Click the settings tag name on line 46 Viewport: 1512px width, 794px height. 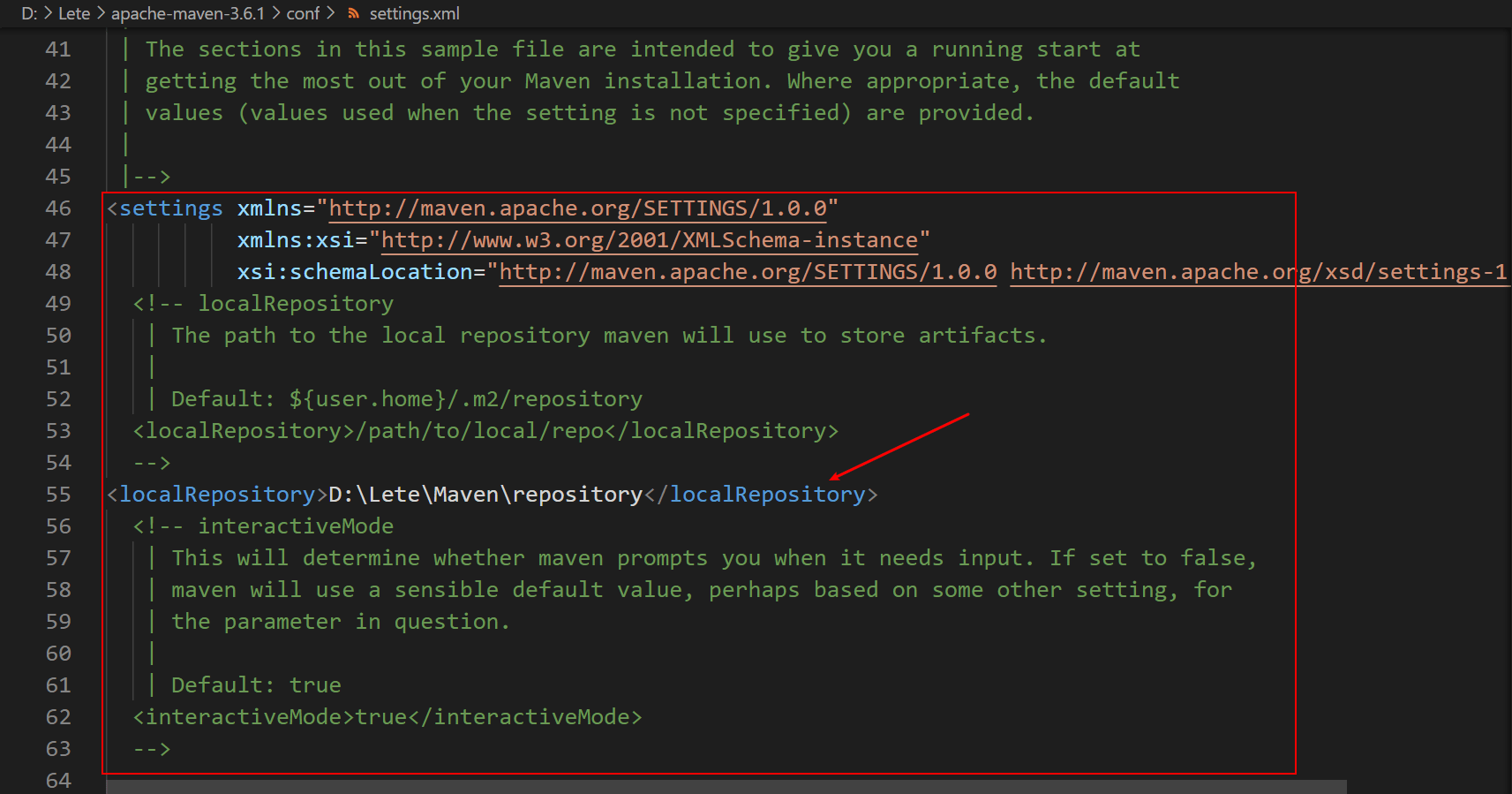pyautogui.click(x=171, y=208)
